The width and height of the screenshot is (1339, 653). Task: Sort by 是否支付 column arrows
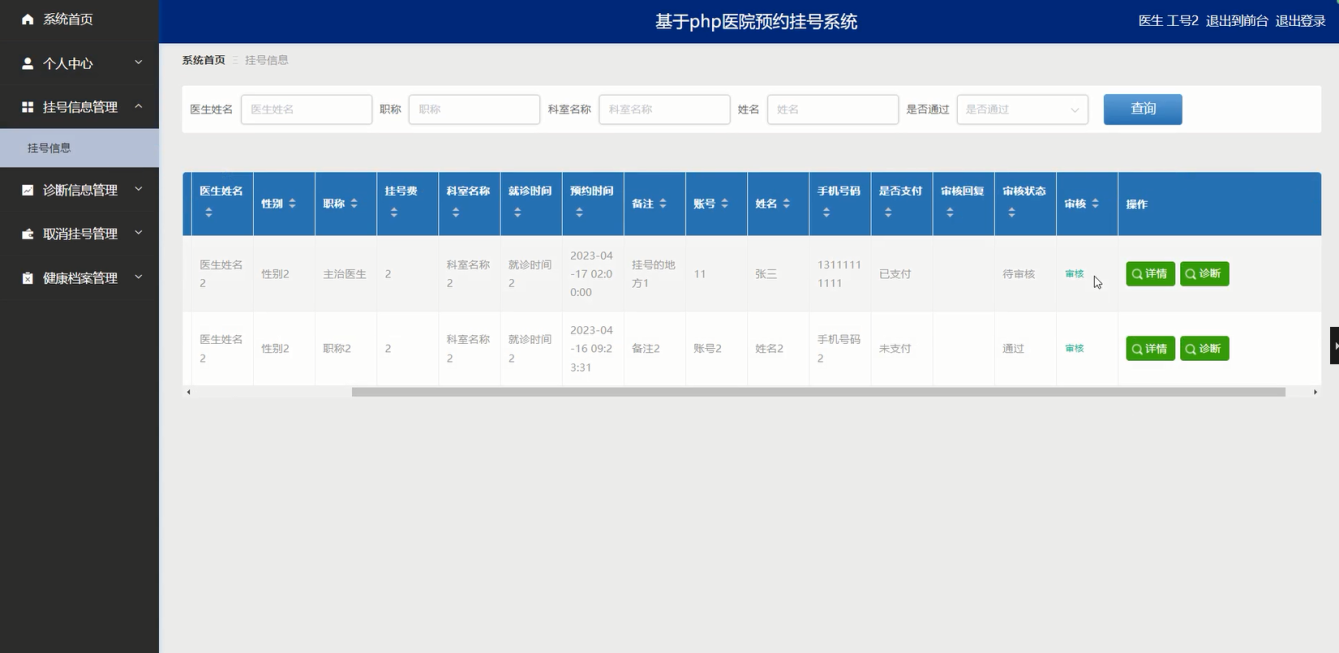[888, 212]
